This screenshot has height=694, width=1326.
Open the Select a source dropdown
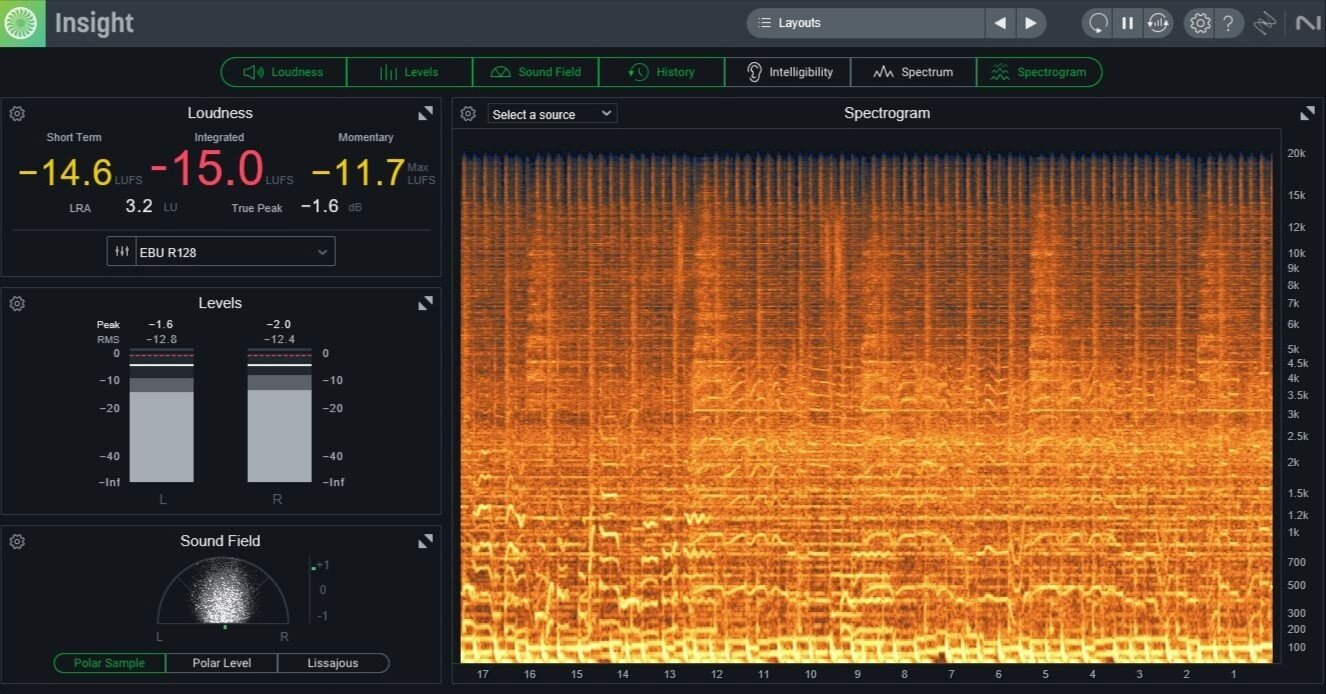(552, 114)
